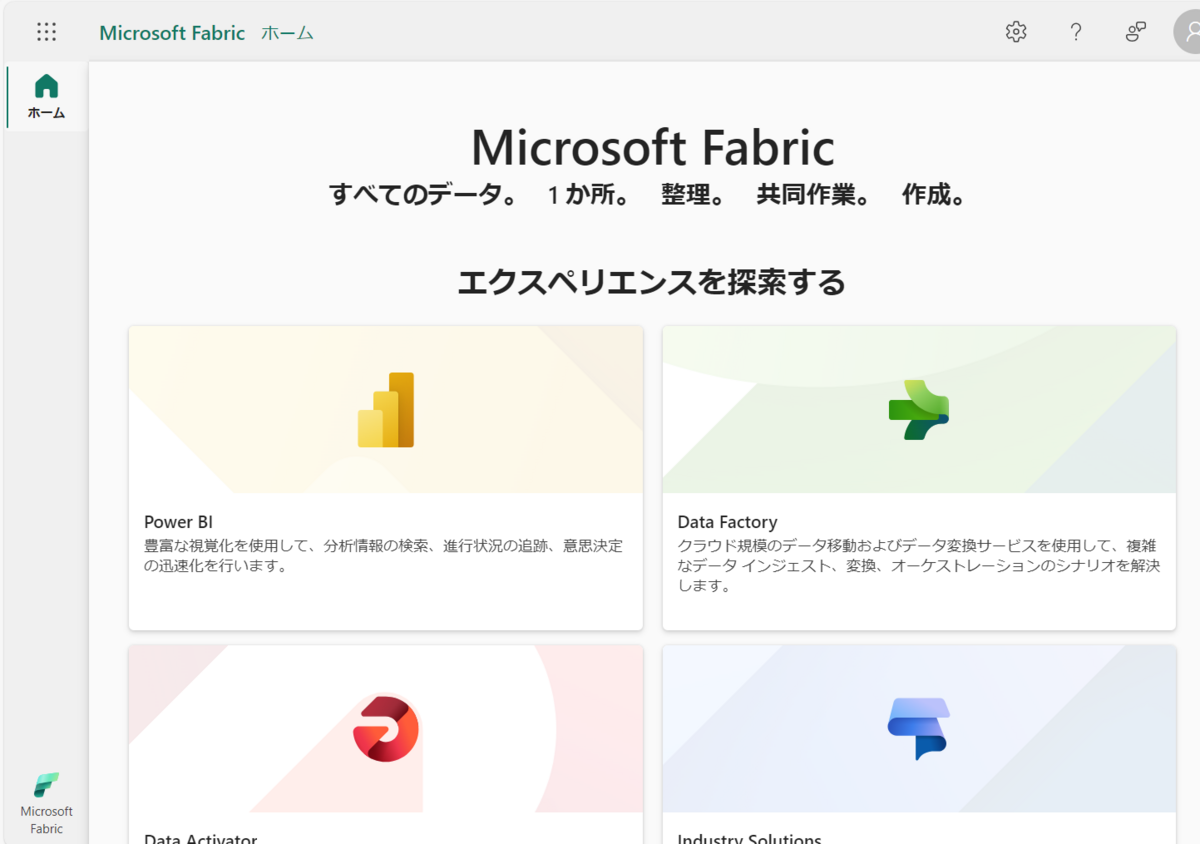This screenshot has width=1200, height=844.
Task: Open the settings gear menu
Action: click(x=1016, y=32)
